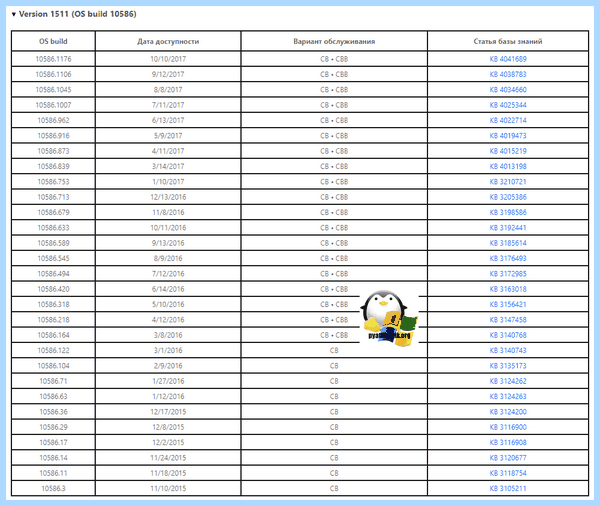Open link KB 4013198

point(508,166)
